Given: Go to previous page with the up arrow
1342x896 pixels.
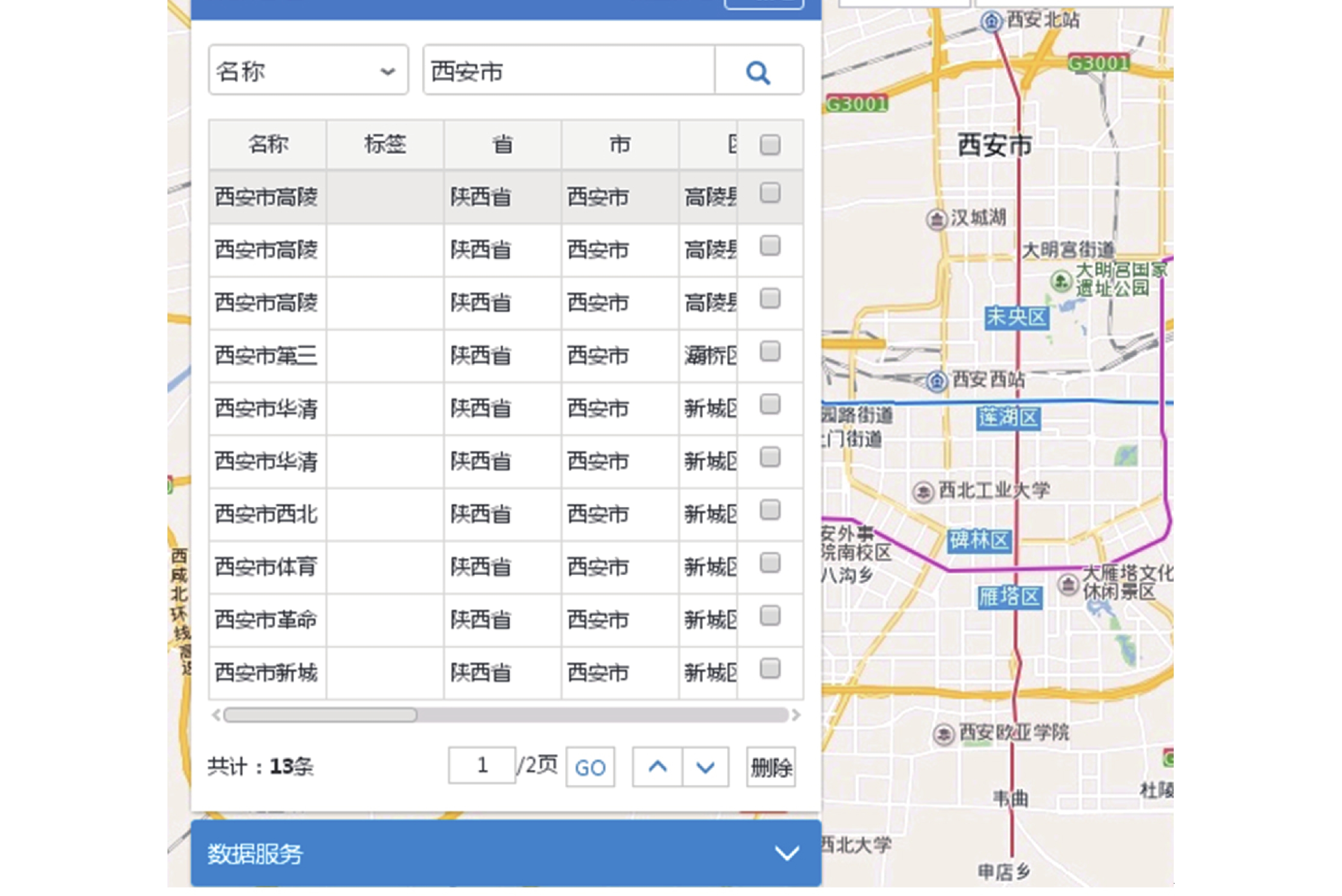Looking at the screenshot, I should [x=657, y=767].
